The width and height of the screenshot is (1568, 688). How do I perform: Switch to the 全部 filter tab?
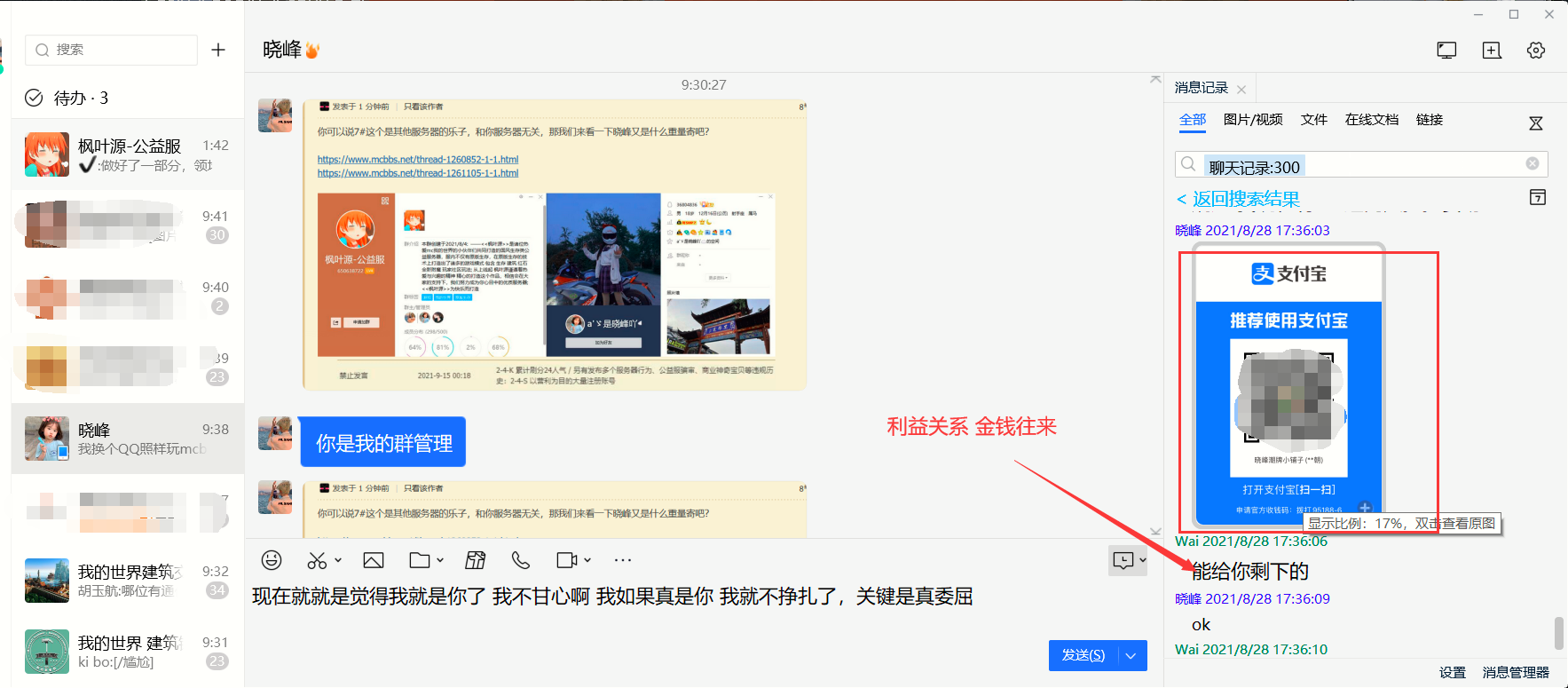[x=1193, y=120]
